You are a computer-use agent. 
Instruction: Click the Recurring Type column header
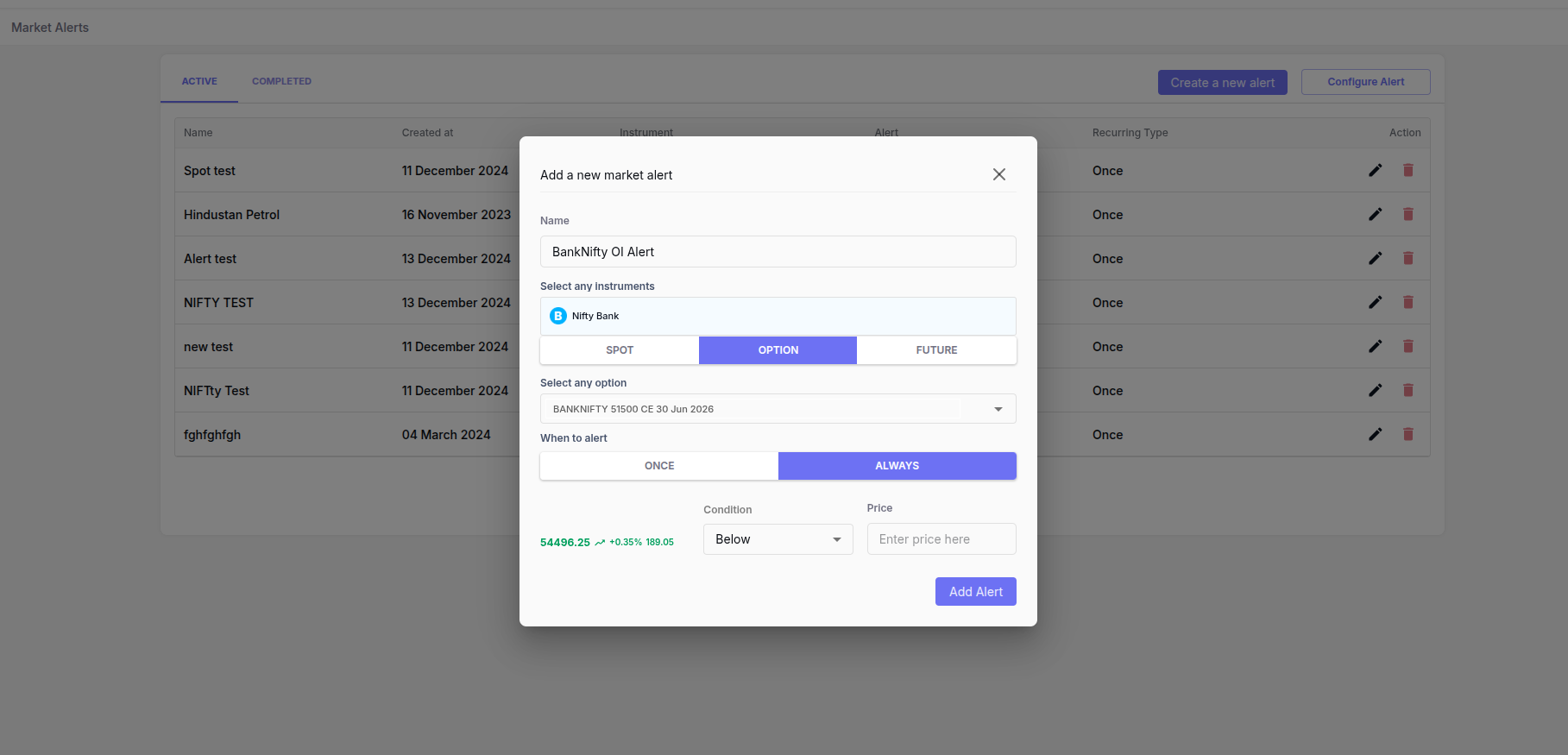coord(1130,133)
